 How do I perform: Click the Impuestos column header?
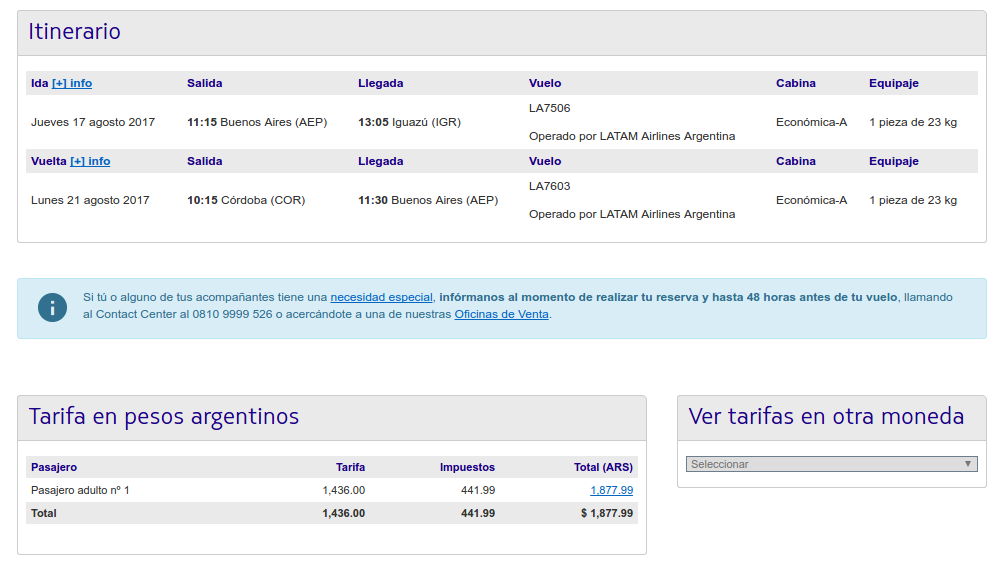[467, 467]
